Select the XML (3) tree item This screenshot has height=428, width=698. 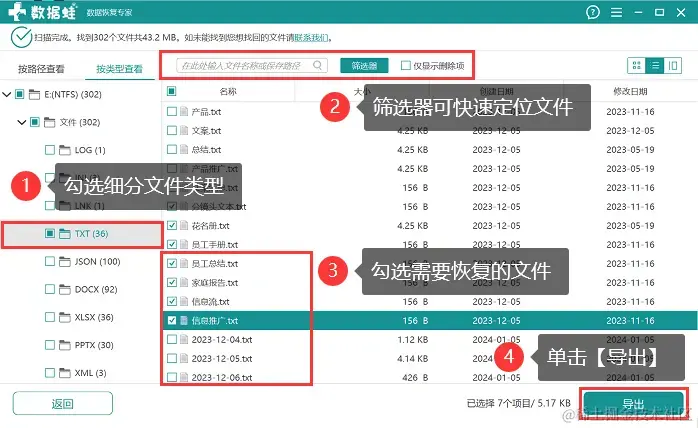pyautogui.click(x=90, y=373)
